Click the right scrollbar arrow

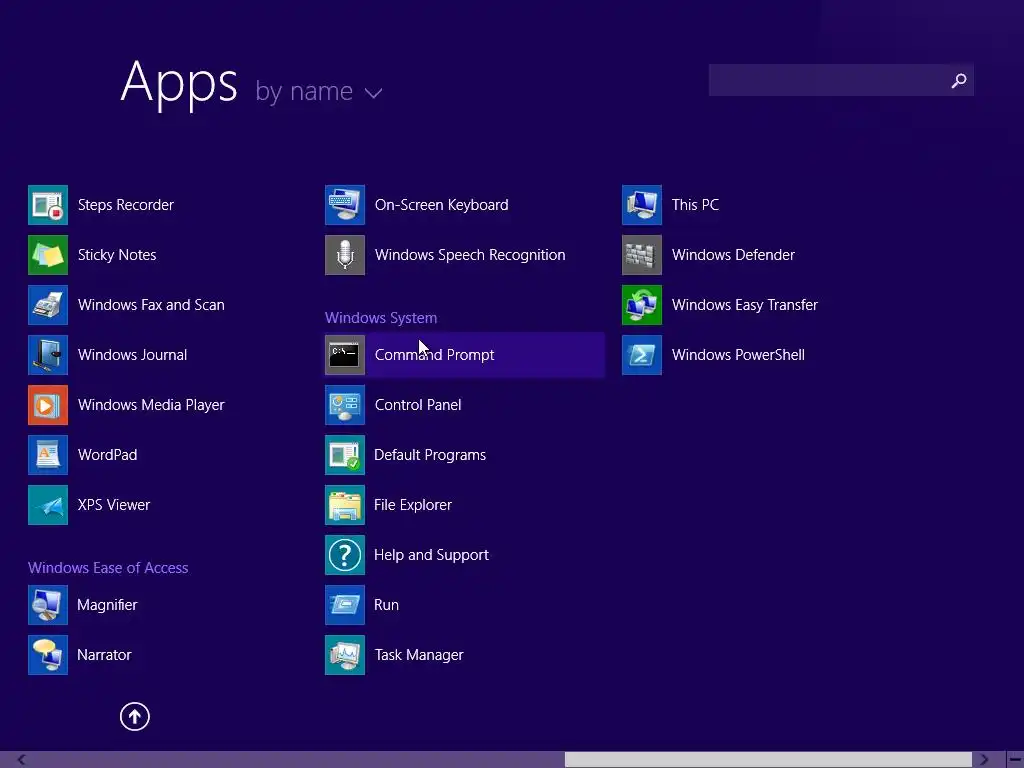(984, 760)
